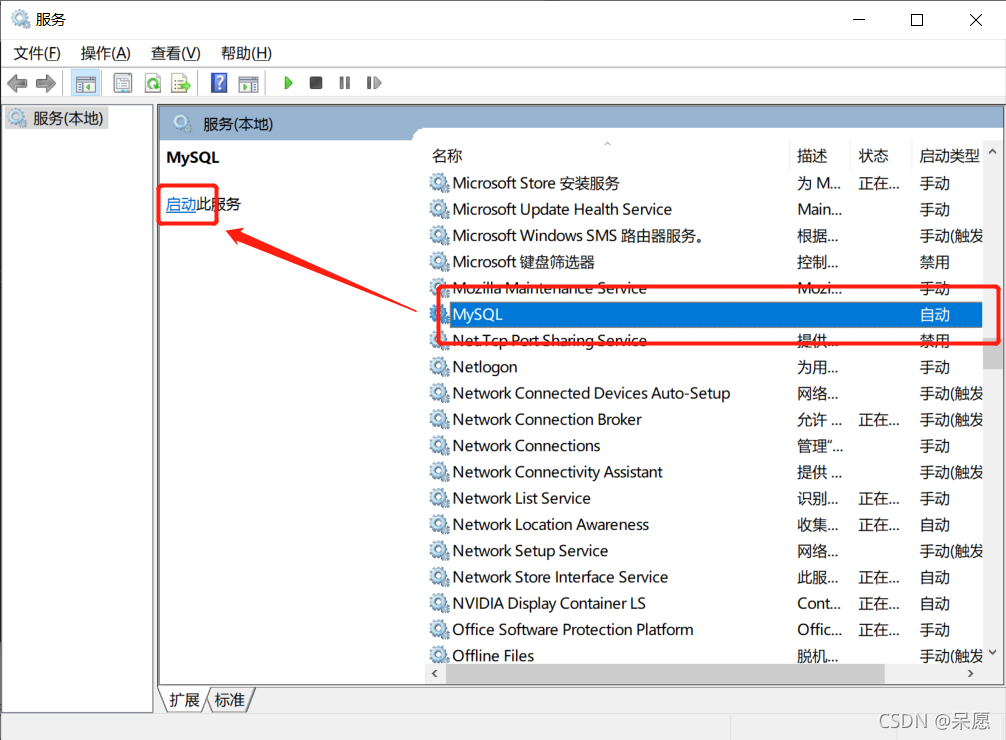This screenshot has width=1006, height=740.
Task: Select the MySQL service row
Action: (706, 314)
